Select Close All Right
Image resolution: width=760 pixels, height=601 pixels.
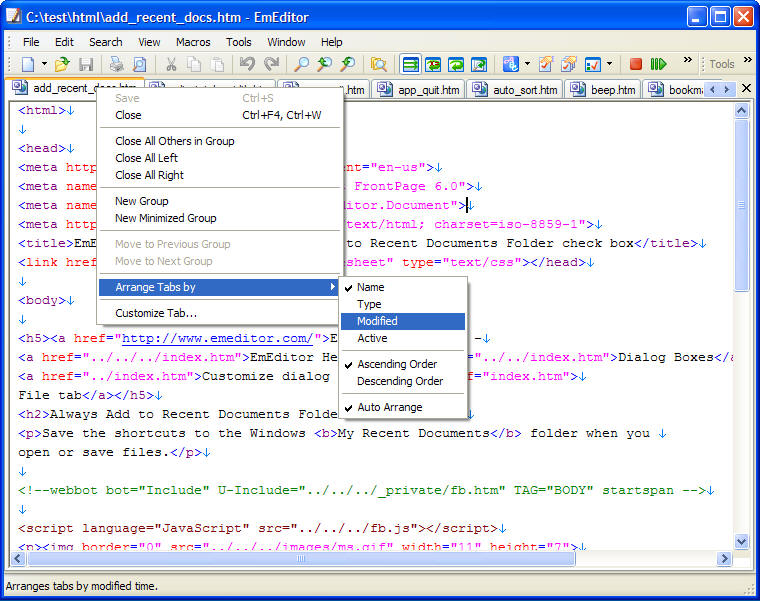coord(220,175)
